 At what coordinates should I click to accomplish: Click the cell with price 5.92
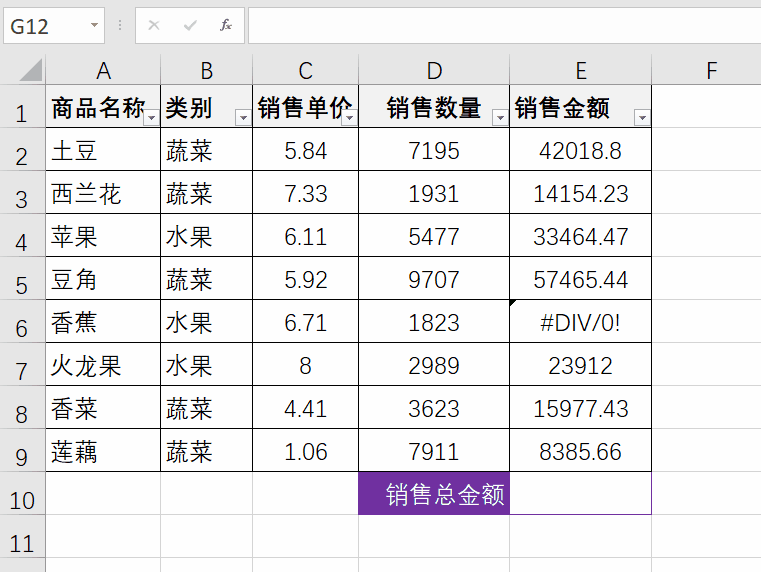[305, 278]
